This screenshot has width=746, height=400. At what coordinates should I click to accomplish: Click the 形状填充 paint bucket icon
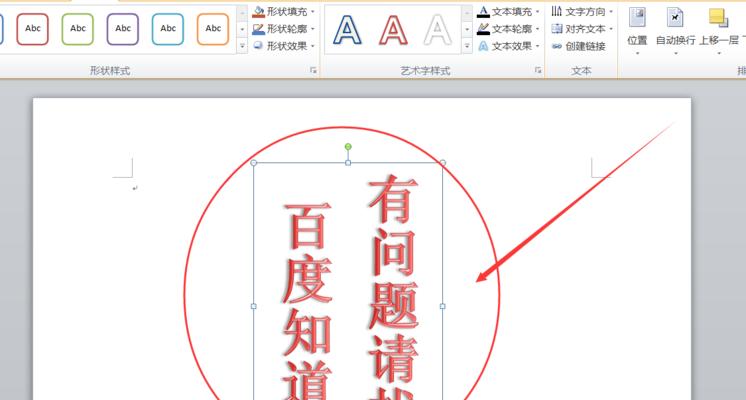point(258,11)
